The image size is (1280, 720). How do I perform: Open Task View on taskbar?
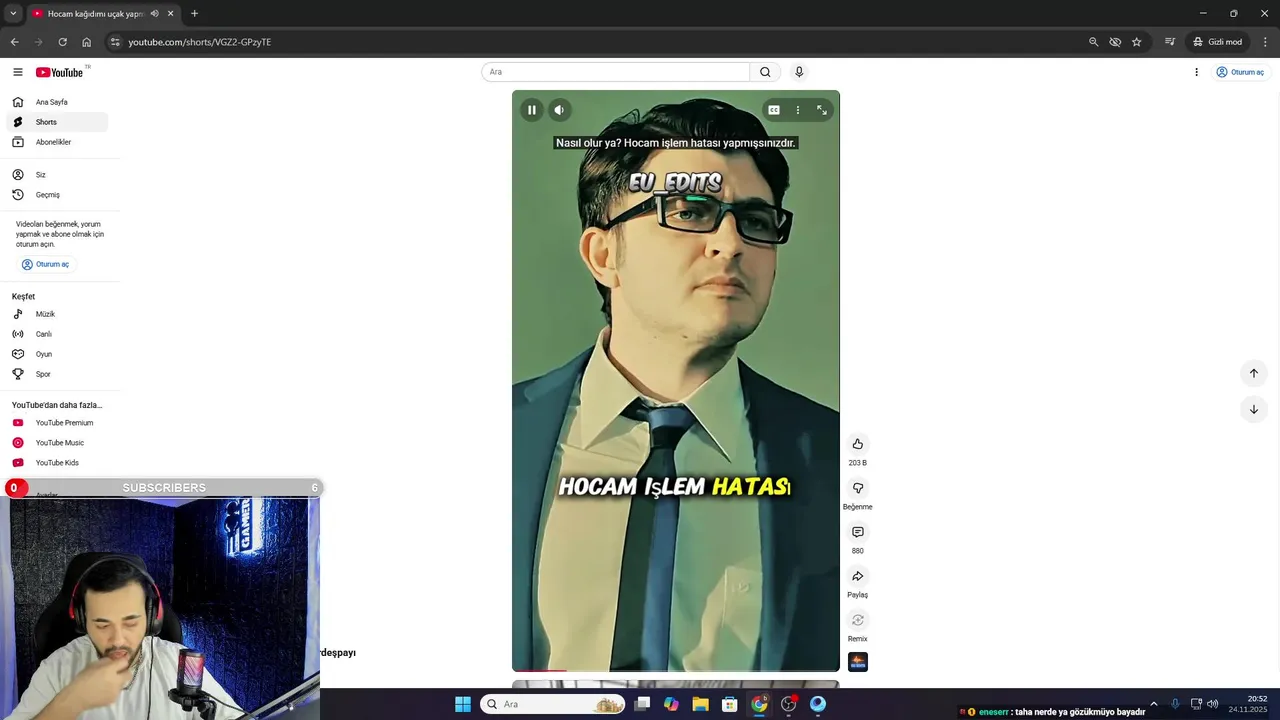click(642, 704)
